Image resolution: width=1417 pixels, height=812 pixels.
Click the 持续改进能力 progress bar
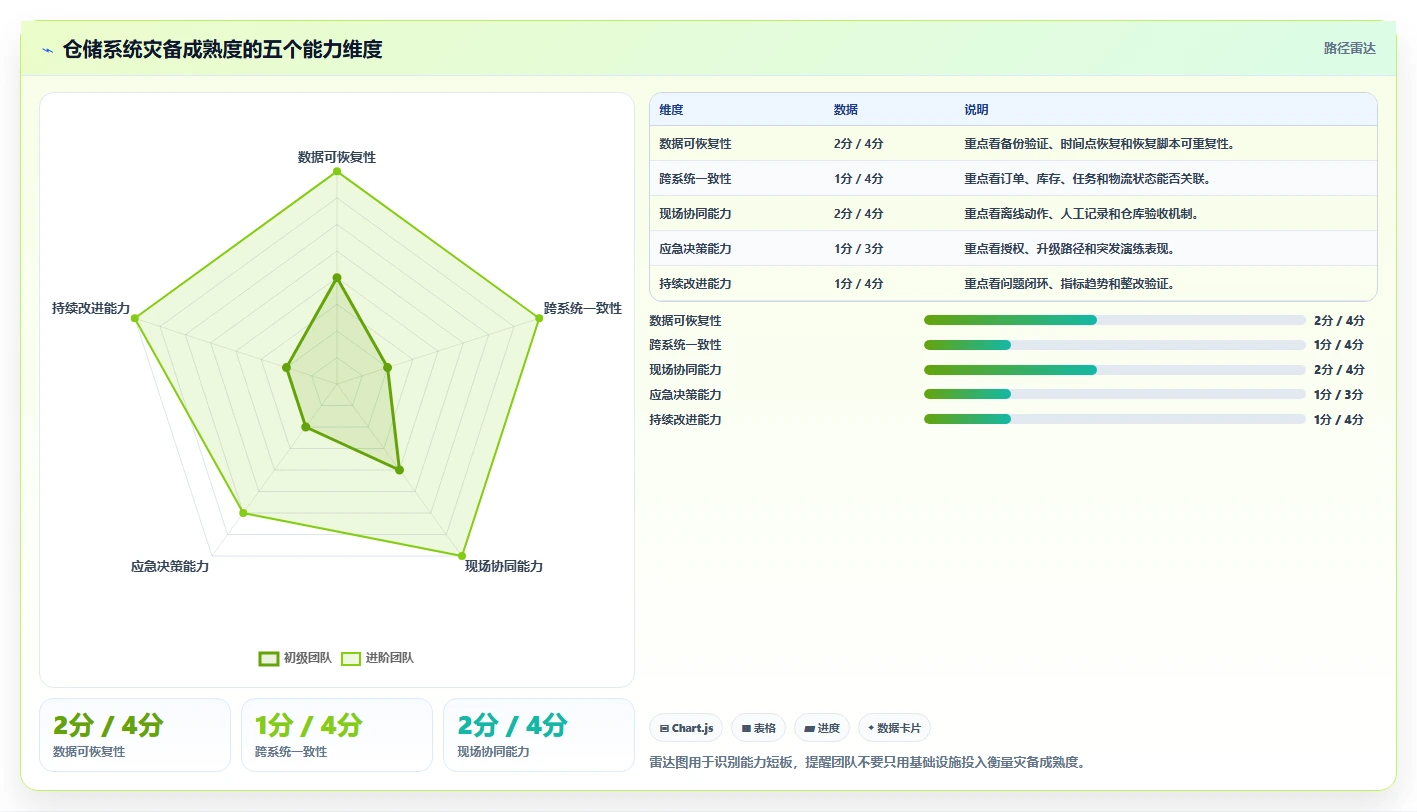(1115, 420)
